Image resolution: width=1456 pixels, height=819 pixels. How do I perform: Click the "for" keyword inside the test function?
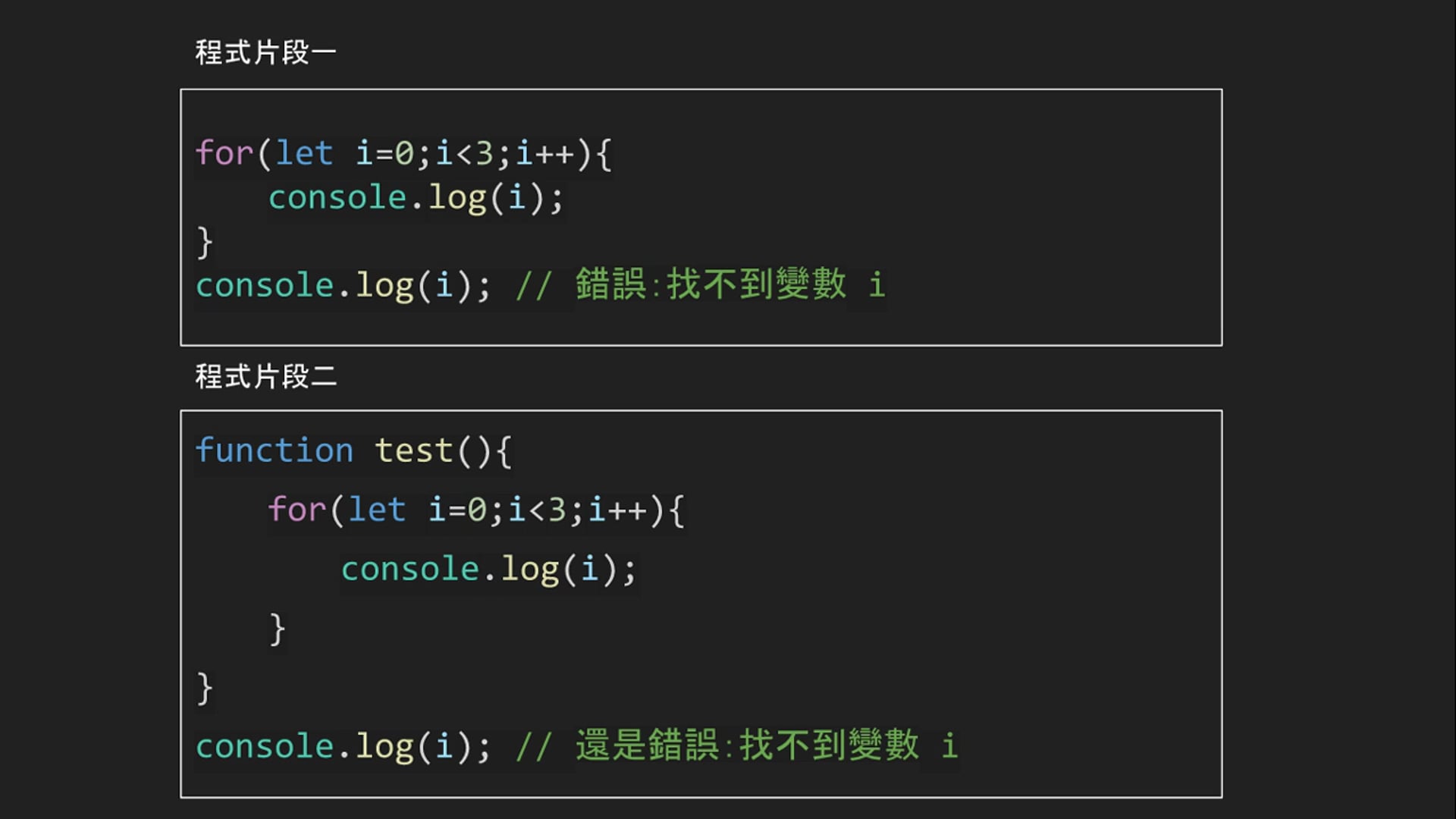(297, 510)
